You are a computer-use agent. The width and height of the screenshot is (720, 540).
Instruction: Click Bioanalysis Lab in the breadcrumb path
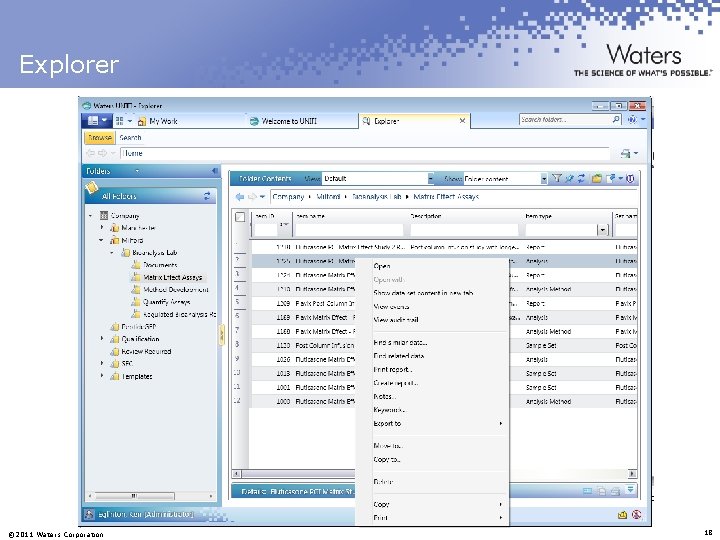[377, 197]
